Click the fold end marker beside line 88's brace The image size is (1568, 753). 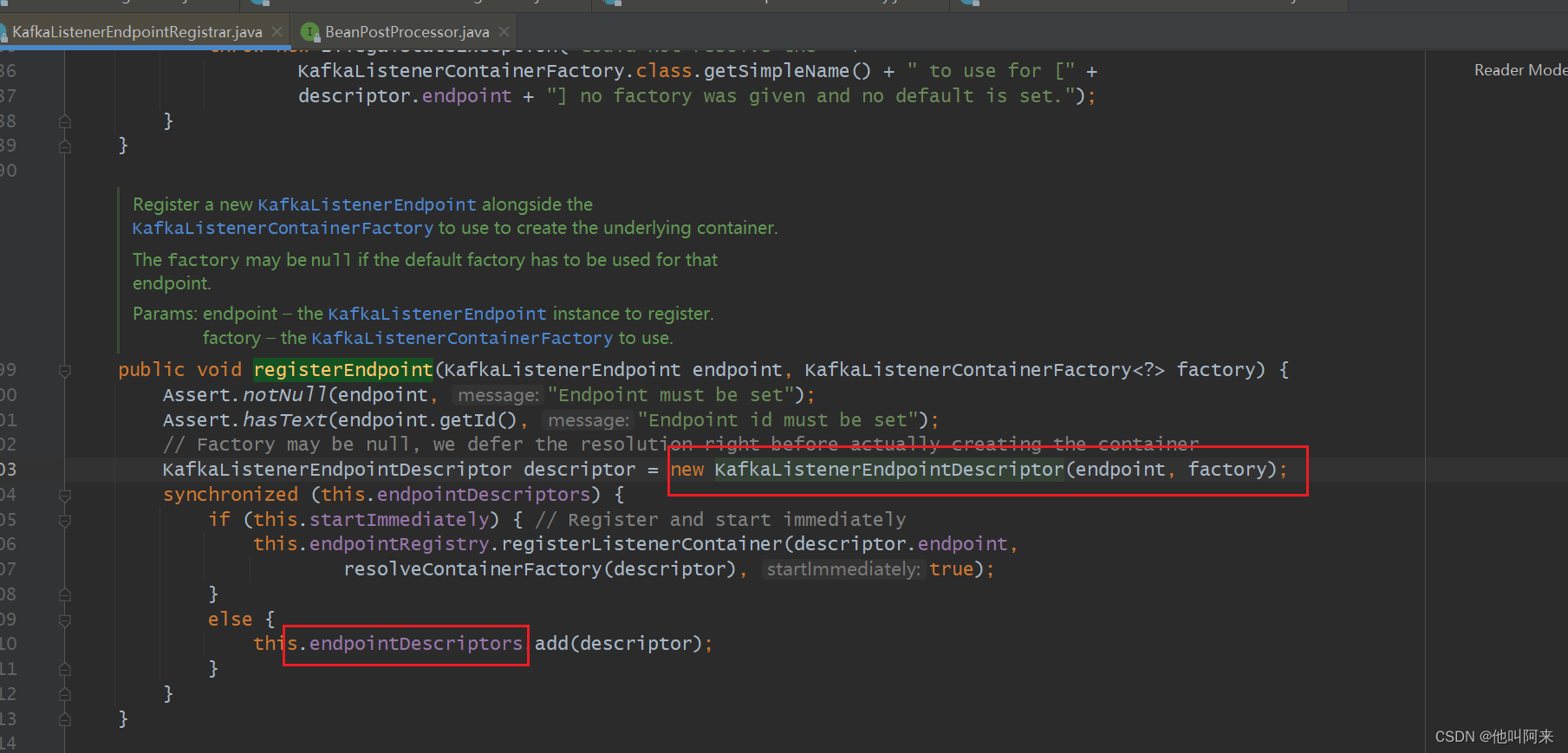click(x=65, y=121)
